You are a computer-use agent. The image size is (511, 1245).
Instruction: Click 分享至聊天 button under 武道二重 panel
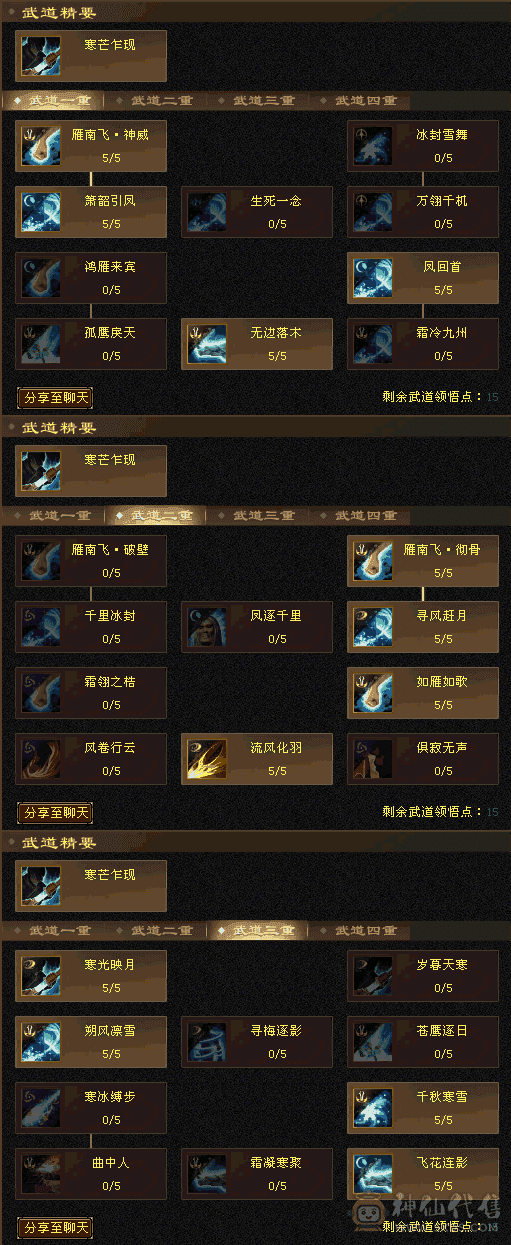55,813
